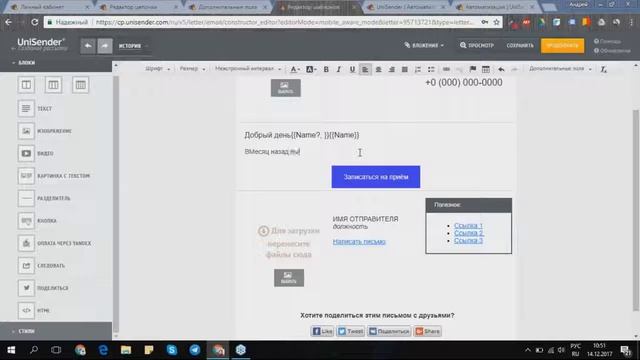Switch to the Автоматизация browser tab
The width and height of the screenshot is (640, 360).
[x=496, y=7]
